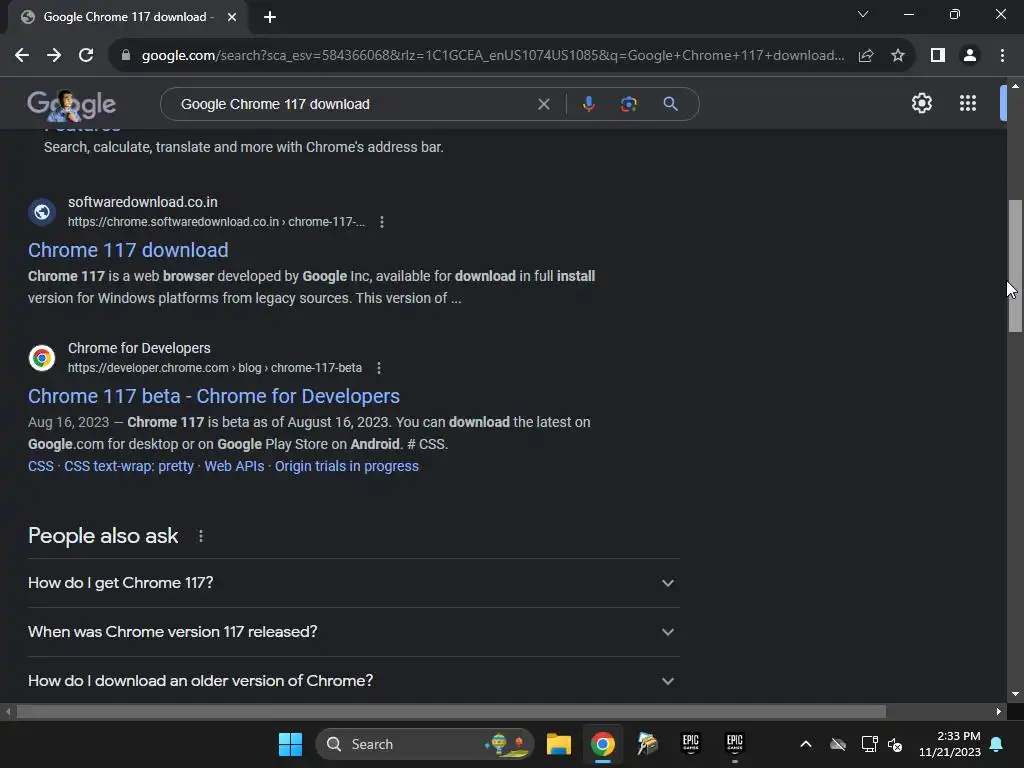Open Chrome 117 beta - Chrome for Developers

214,396
